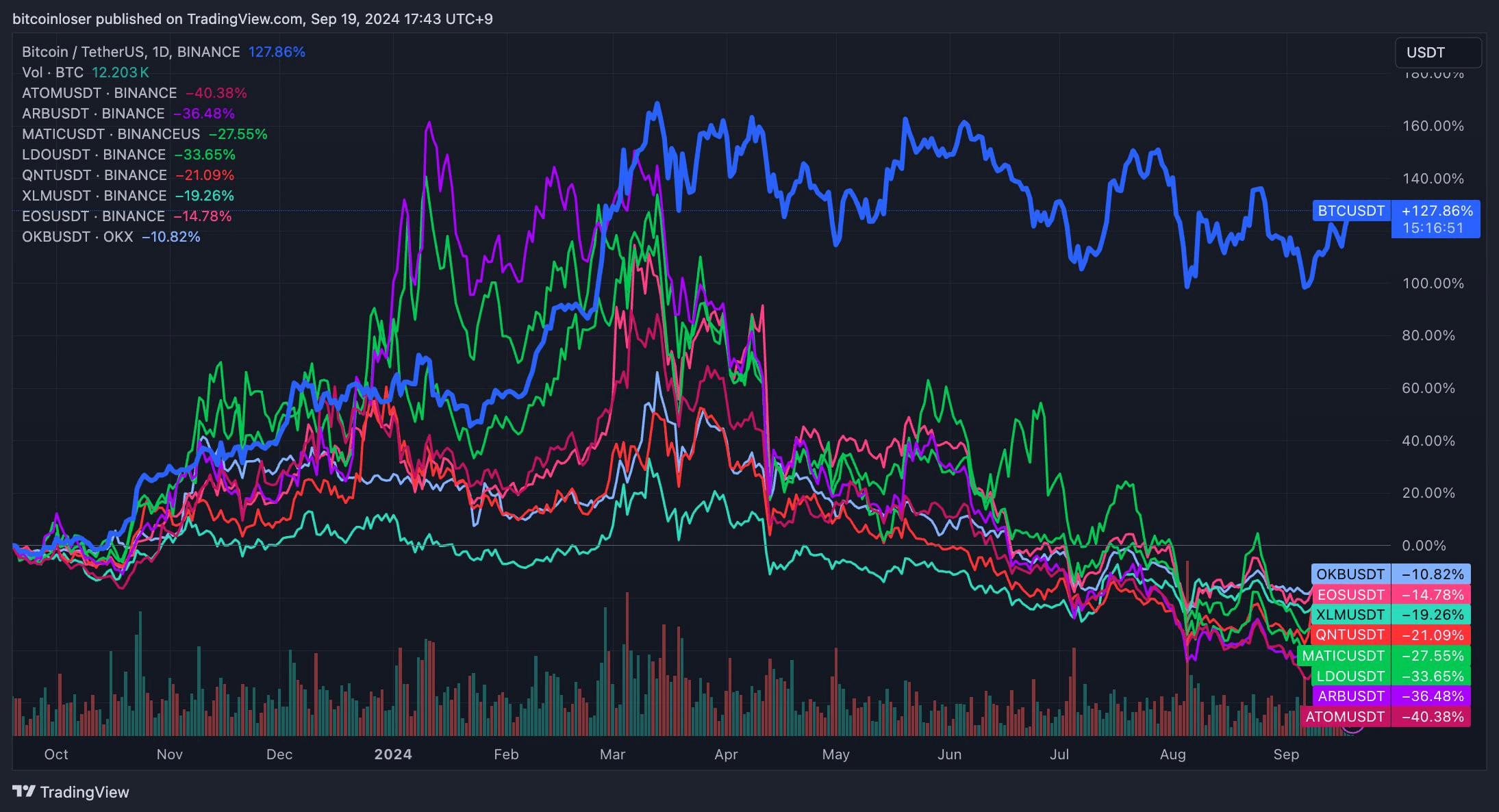Select the LDOUSDT price label tag
Viewport: 1499px width, 812px height.
[1391, 676]
